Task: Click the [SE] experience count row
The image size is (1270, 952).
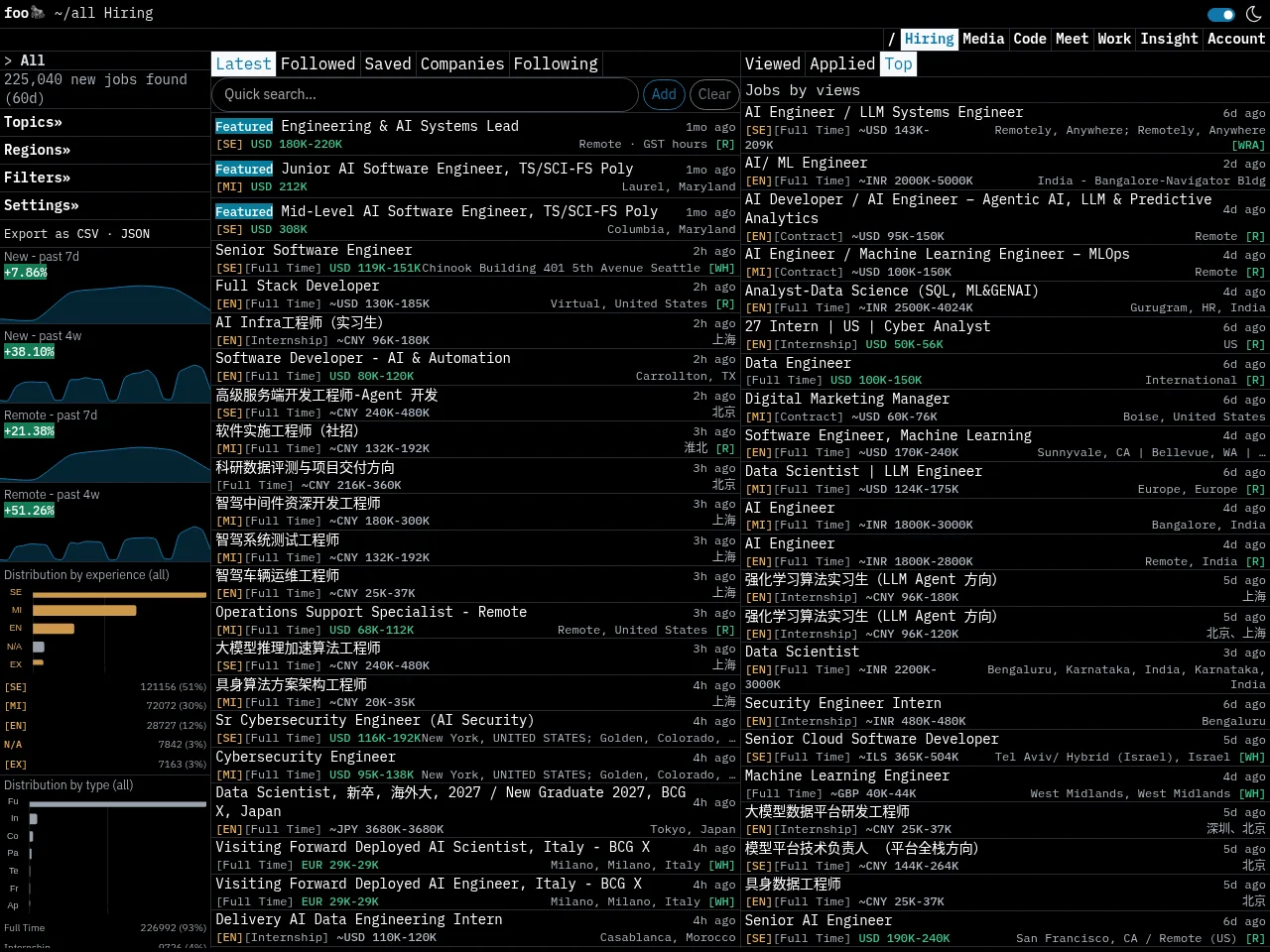Action: coord(105,686)
